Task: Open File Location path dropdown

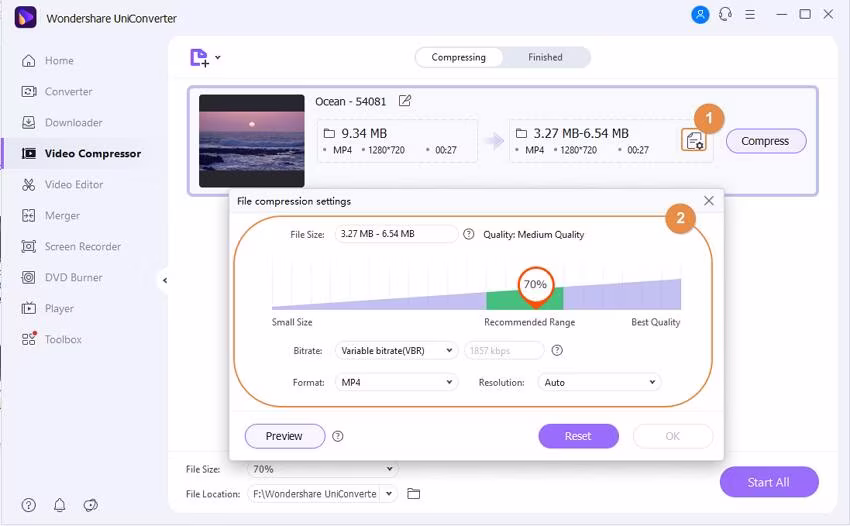Action: [389, 494]
